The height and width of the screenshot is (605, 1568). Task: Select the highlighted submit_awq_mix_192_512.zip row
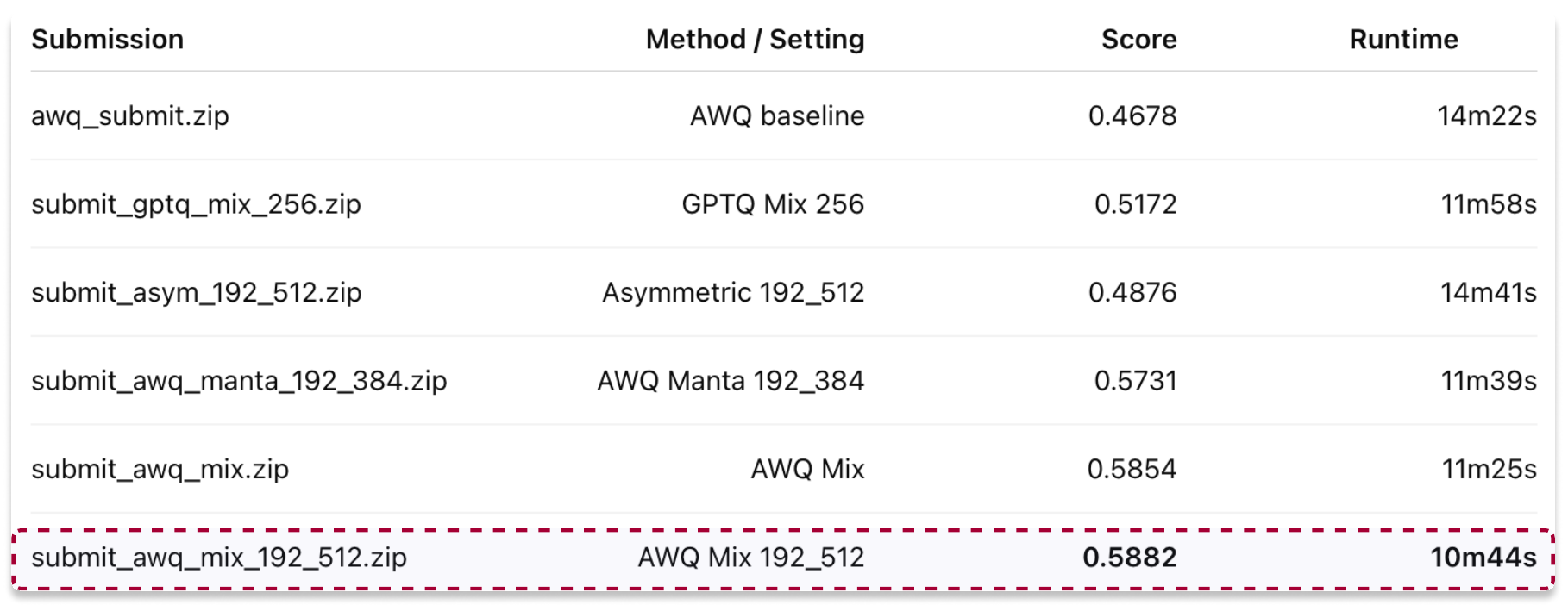tap(783, 558)
